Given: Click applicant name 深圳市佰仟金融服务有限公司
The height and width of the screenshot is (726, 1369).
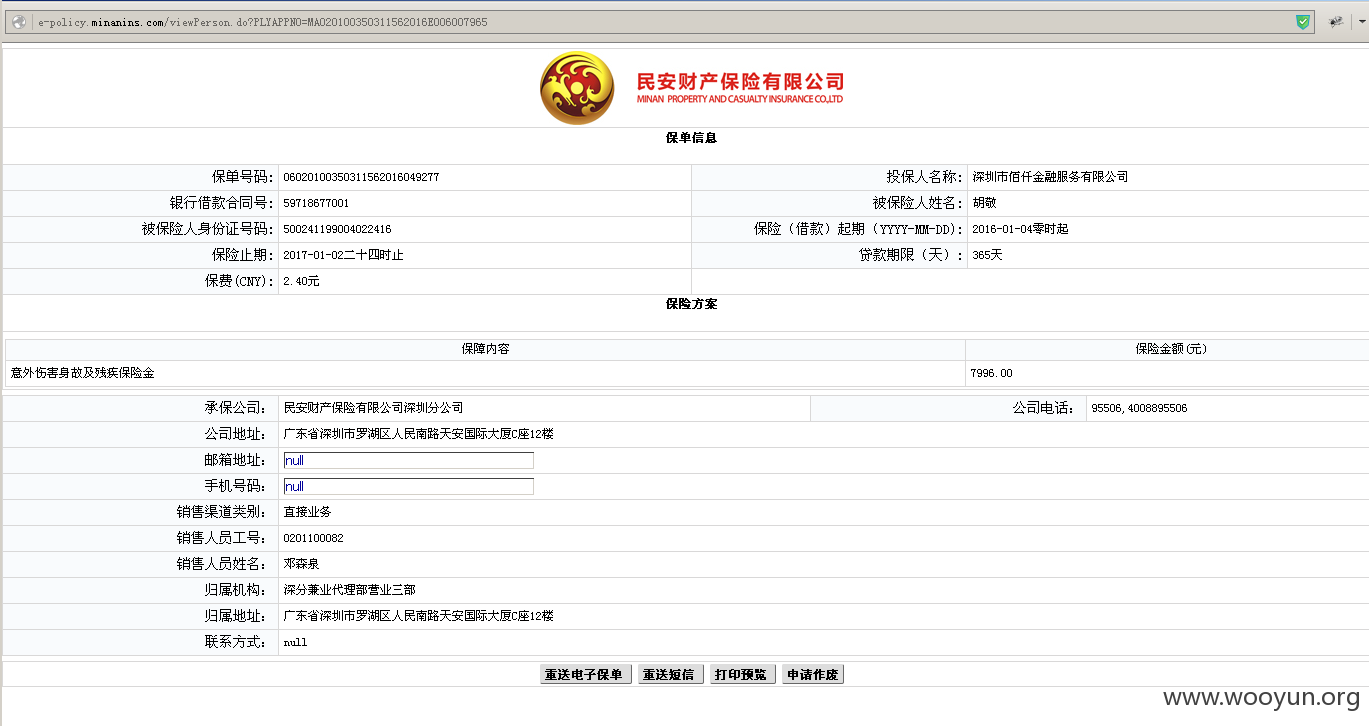Looking at the screenshot, I should click(1050, 177).
